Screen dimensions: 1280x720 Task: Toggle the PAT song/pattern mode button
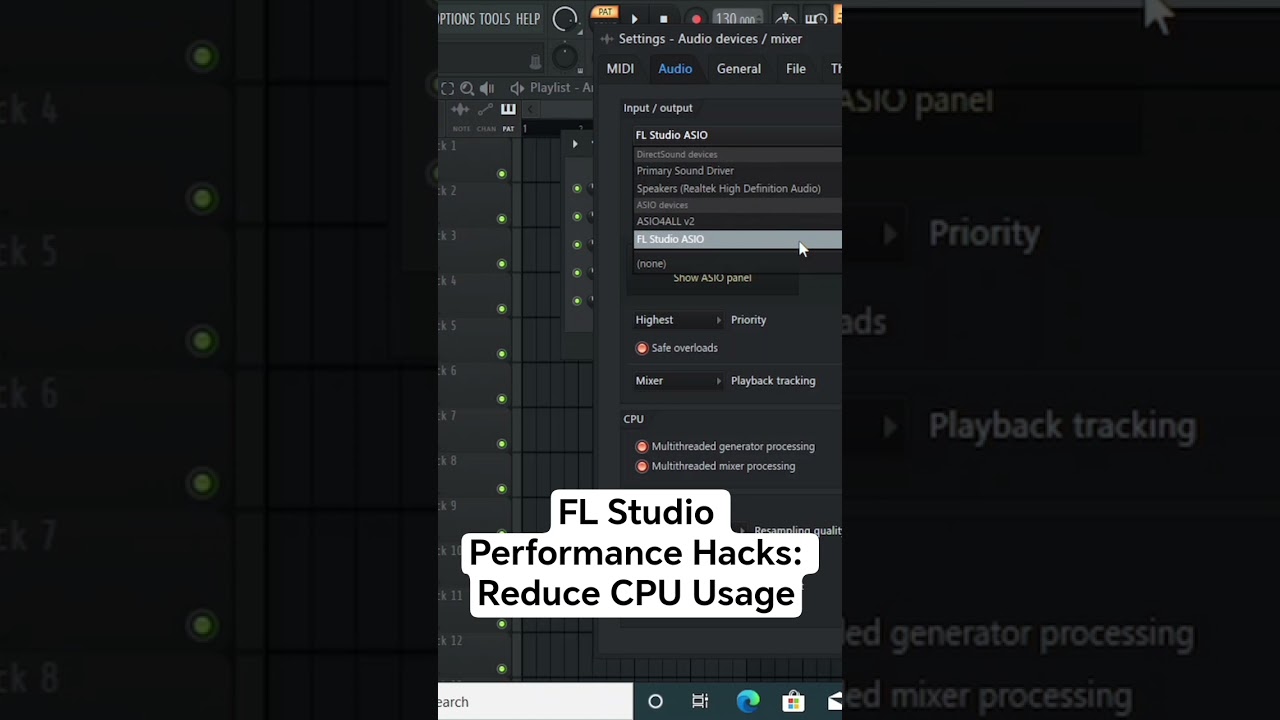point(604,12)
